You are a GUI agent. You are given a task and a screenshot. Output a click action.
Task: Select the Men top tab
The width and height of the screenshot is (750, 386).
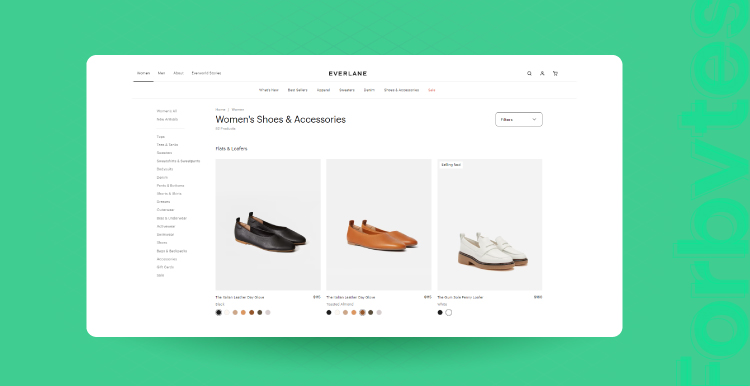point(161,73)
